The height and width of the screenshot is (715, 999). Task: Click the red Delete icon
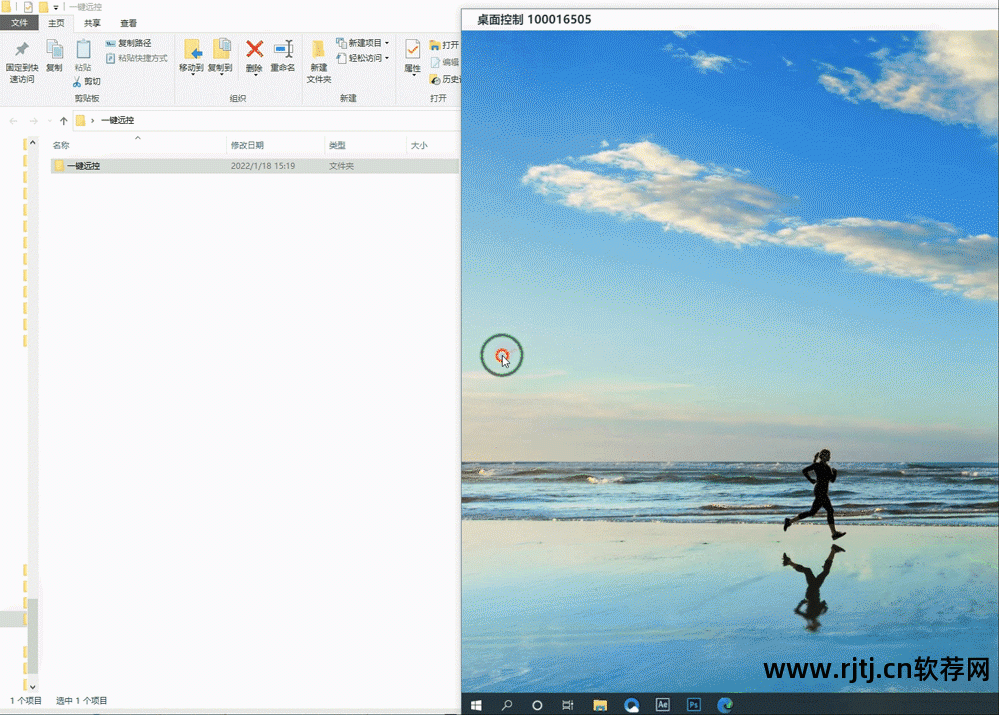(x=254, y=49)
